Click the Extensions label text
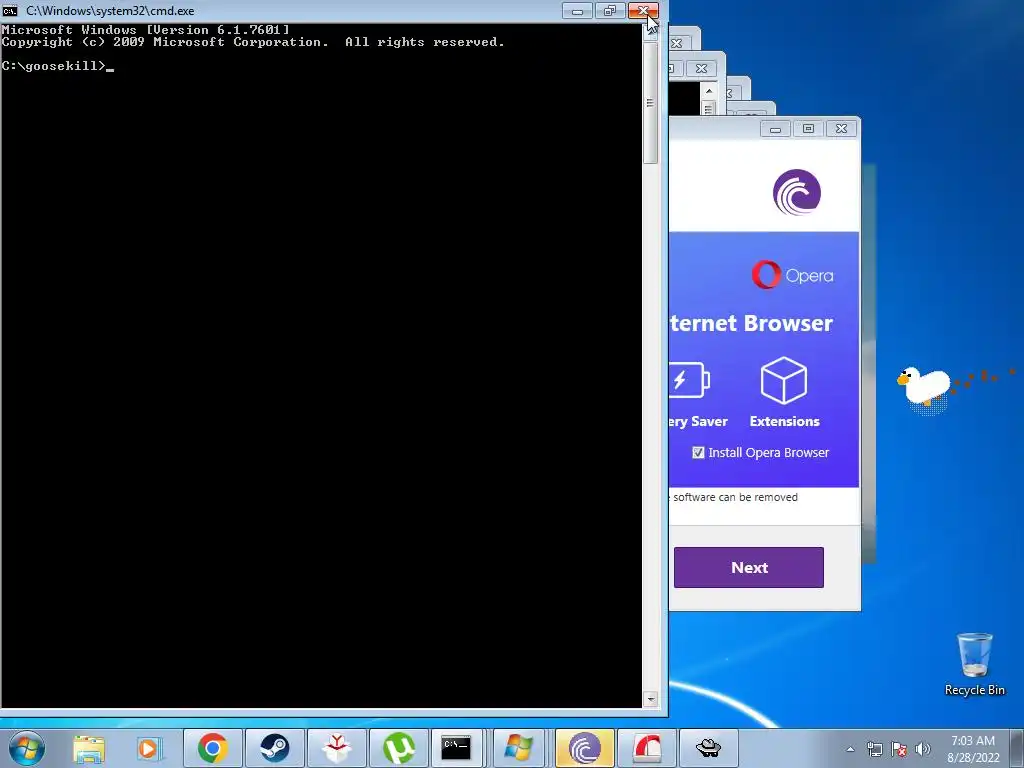Image resolution: width=1024 pixels, height=768 pixels. click(784, 421)
